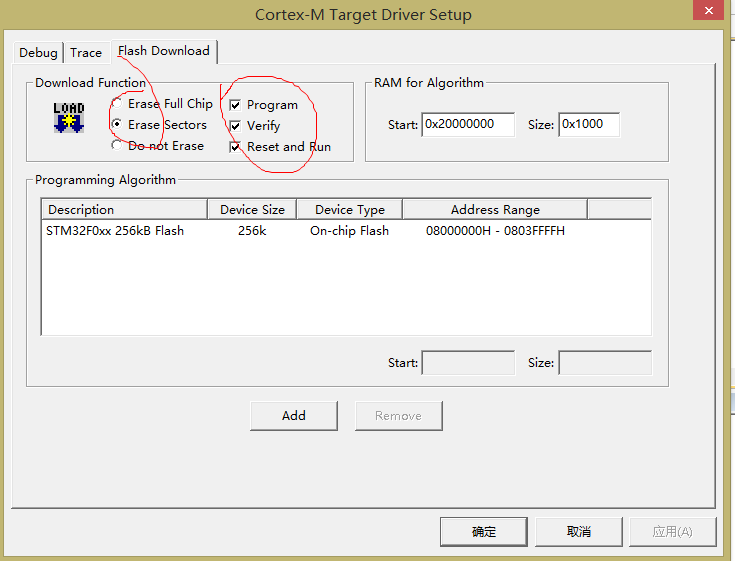
Task: Click the Description column header
Action: [x=125, y=209]
